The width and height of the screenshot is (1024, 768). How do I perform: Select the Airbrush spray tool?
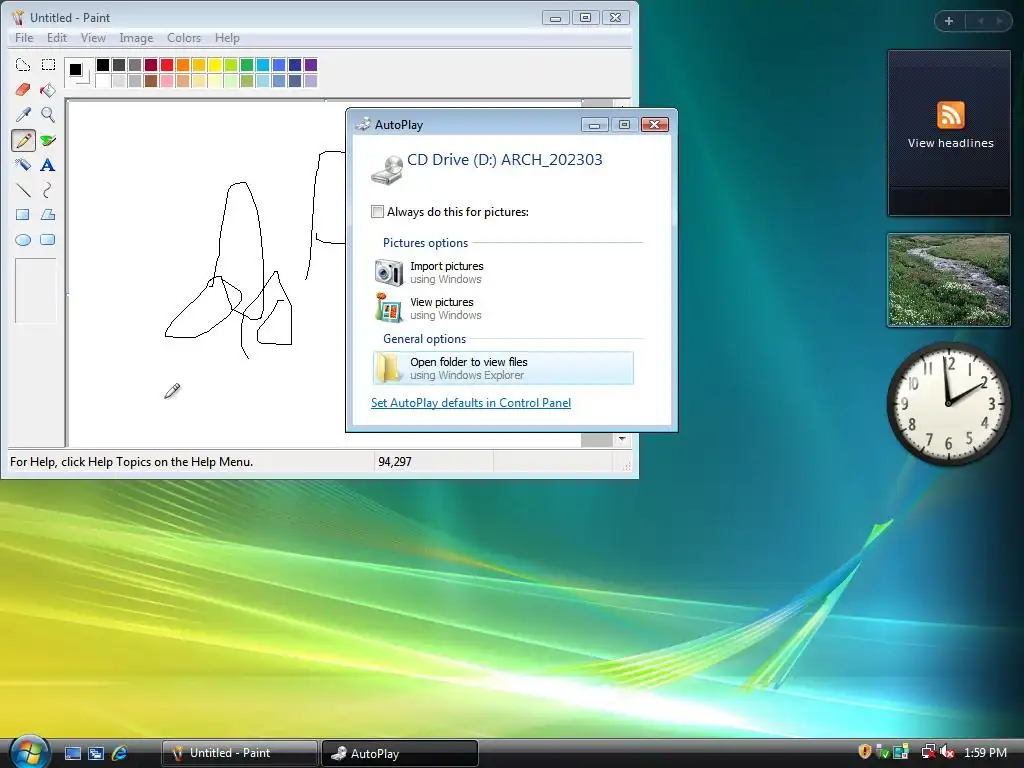(23, 165)
